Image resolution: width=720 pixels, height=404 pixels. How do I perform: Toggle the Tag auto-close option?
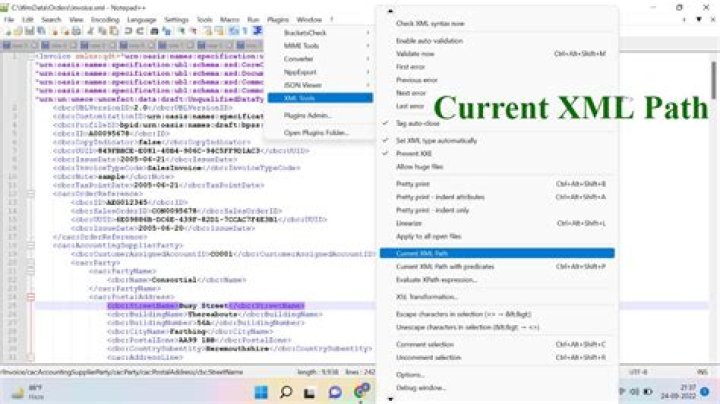pyautogui.click(x=497, y=123)
